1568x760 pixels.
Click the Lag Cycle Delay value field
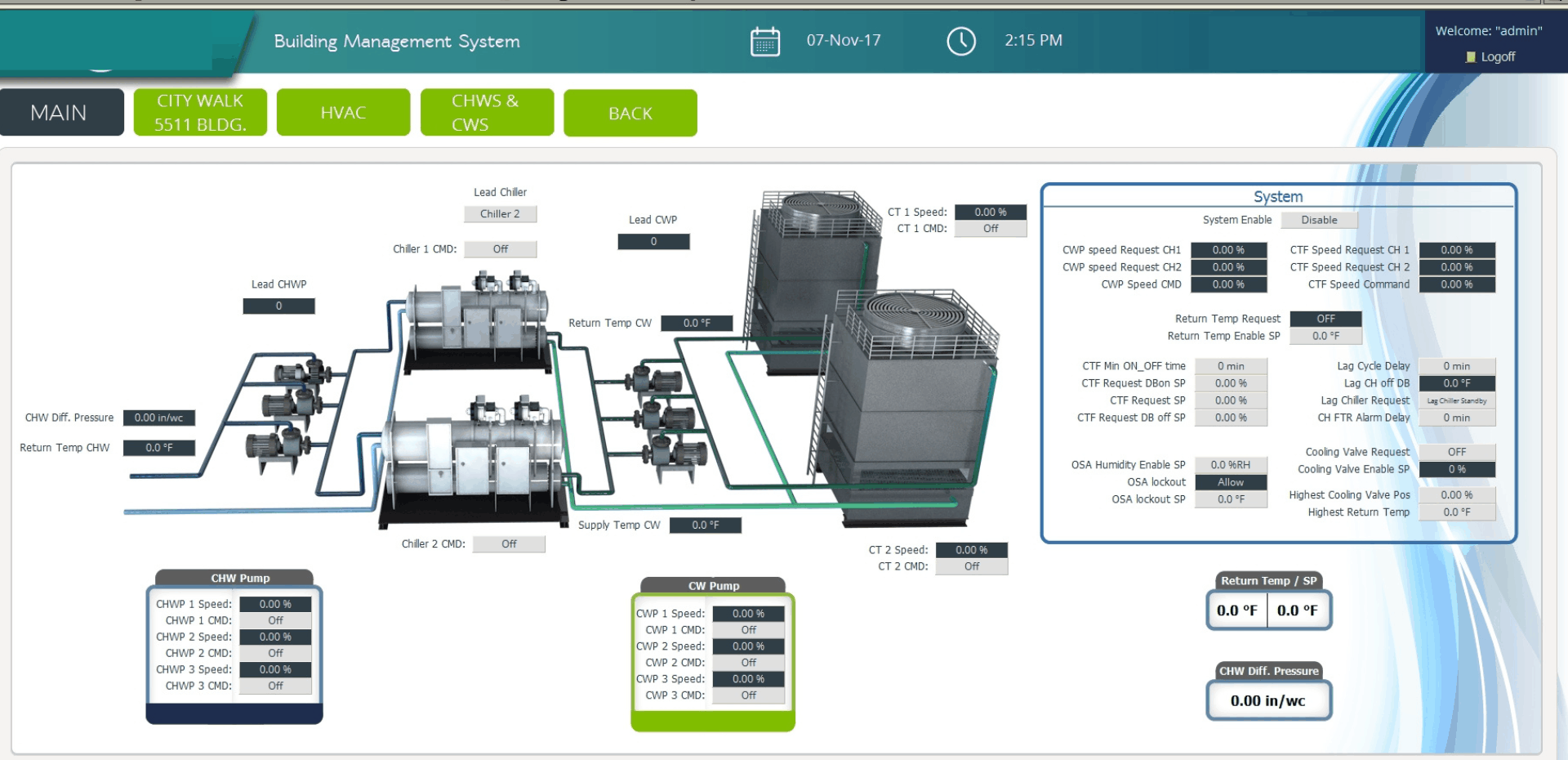click(1456, 366)
